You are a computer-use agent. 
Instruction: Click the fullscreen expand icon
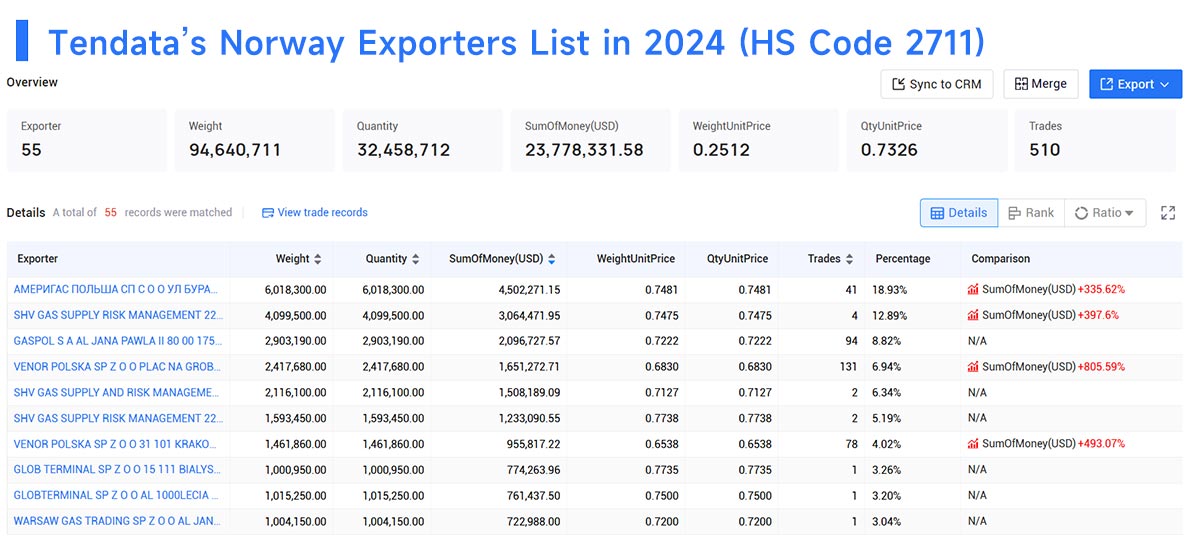click(x=1168, y=213)
